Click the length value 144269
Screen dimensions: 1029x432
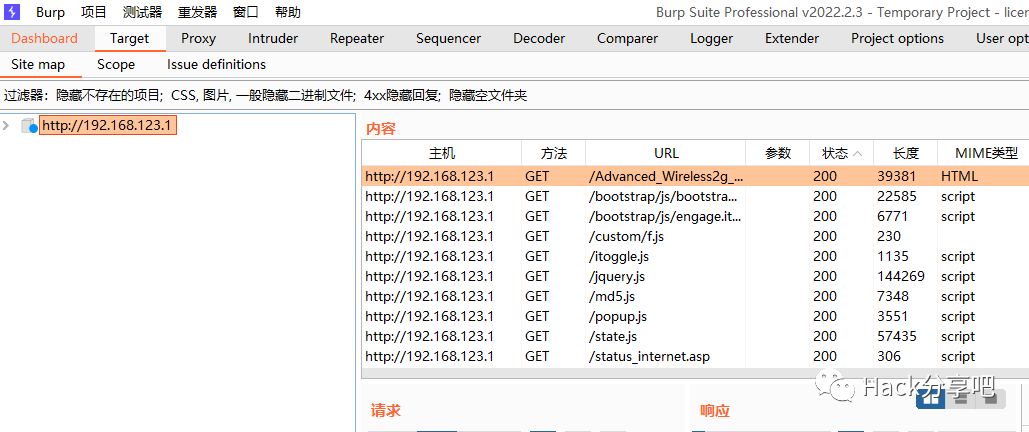pos(901,276)
